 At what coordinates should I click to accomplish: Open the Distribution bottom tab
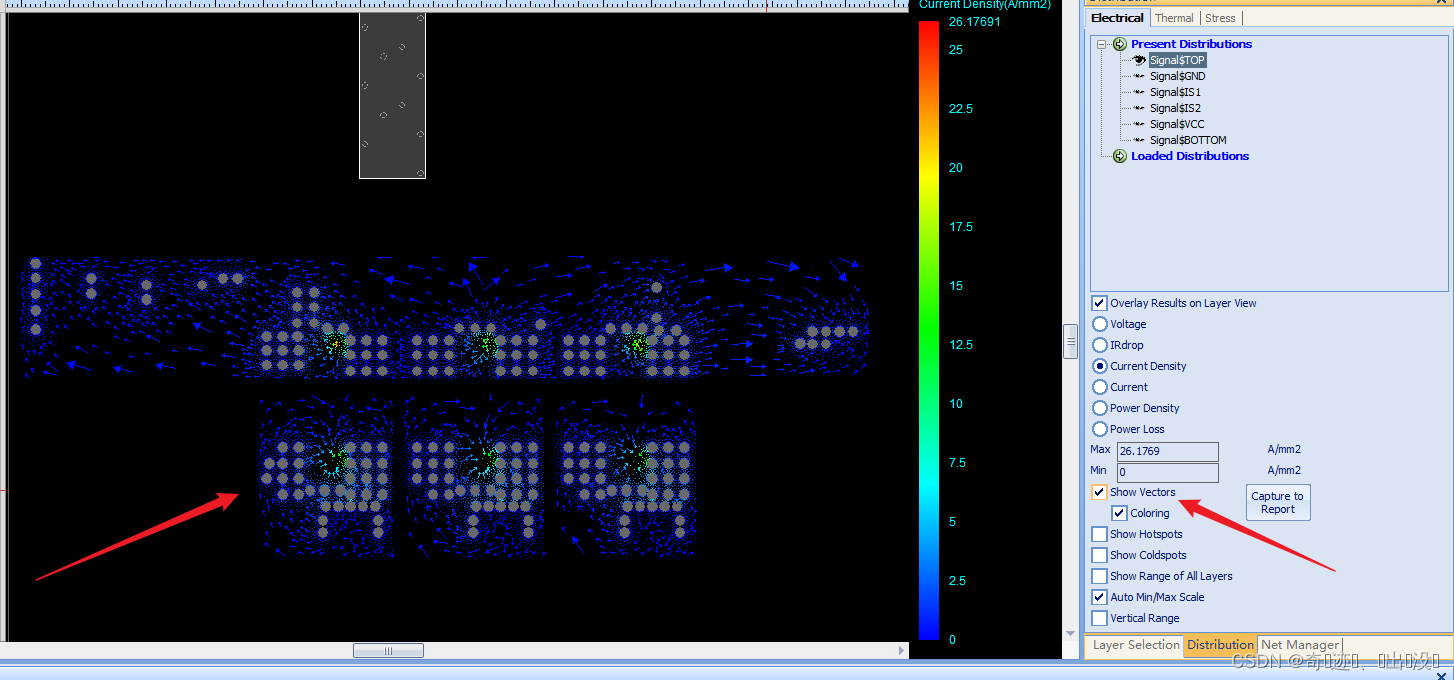pyautogui.click(x=1220, y=645)
